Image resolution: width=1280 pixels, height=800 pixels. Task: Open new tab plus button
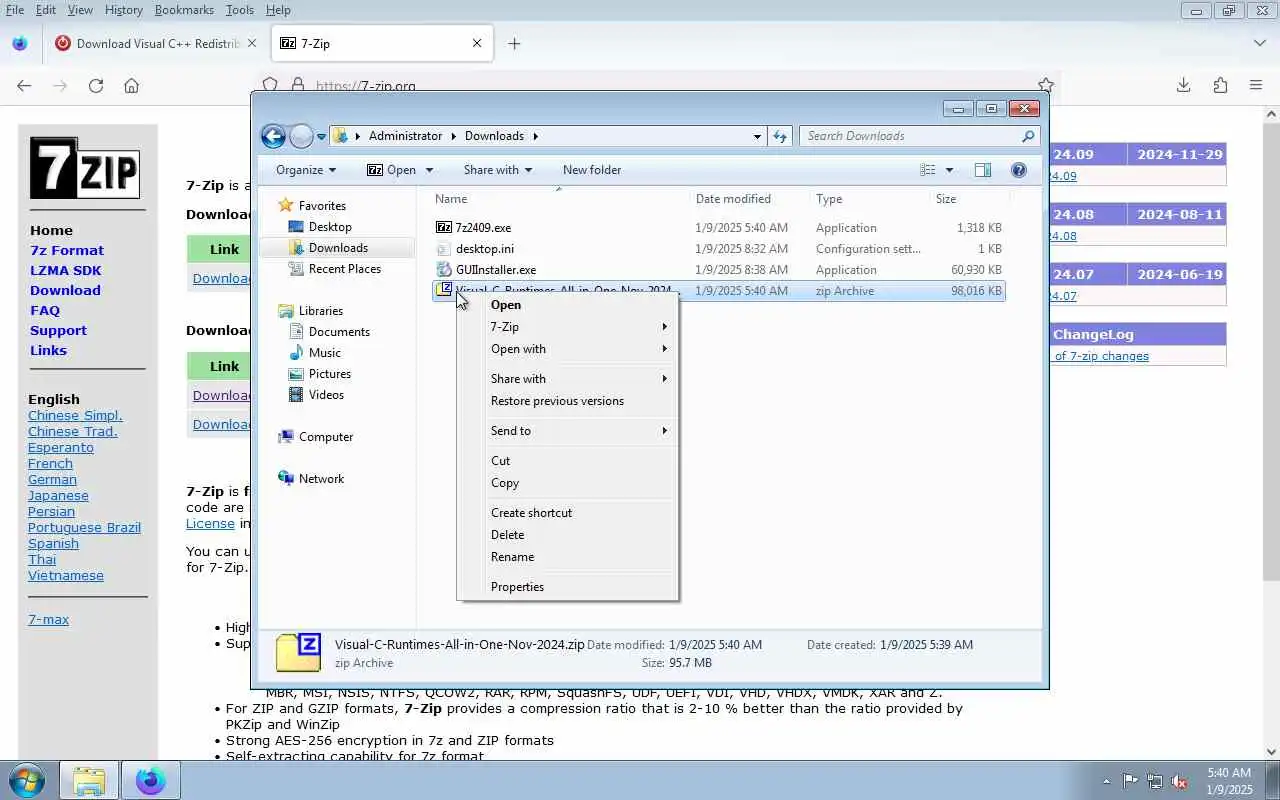(514, 44)
